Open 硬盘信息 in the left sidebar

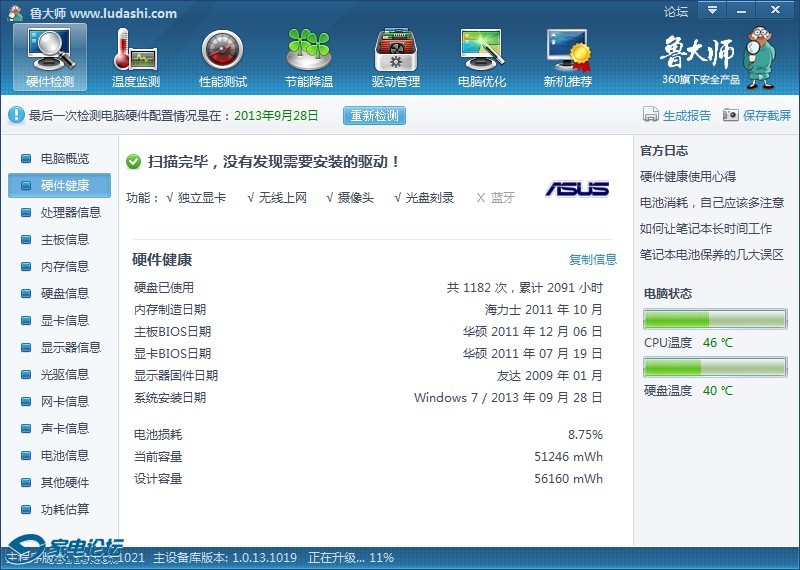click(64, 294)
